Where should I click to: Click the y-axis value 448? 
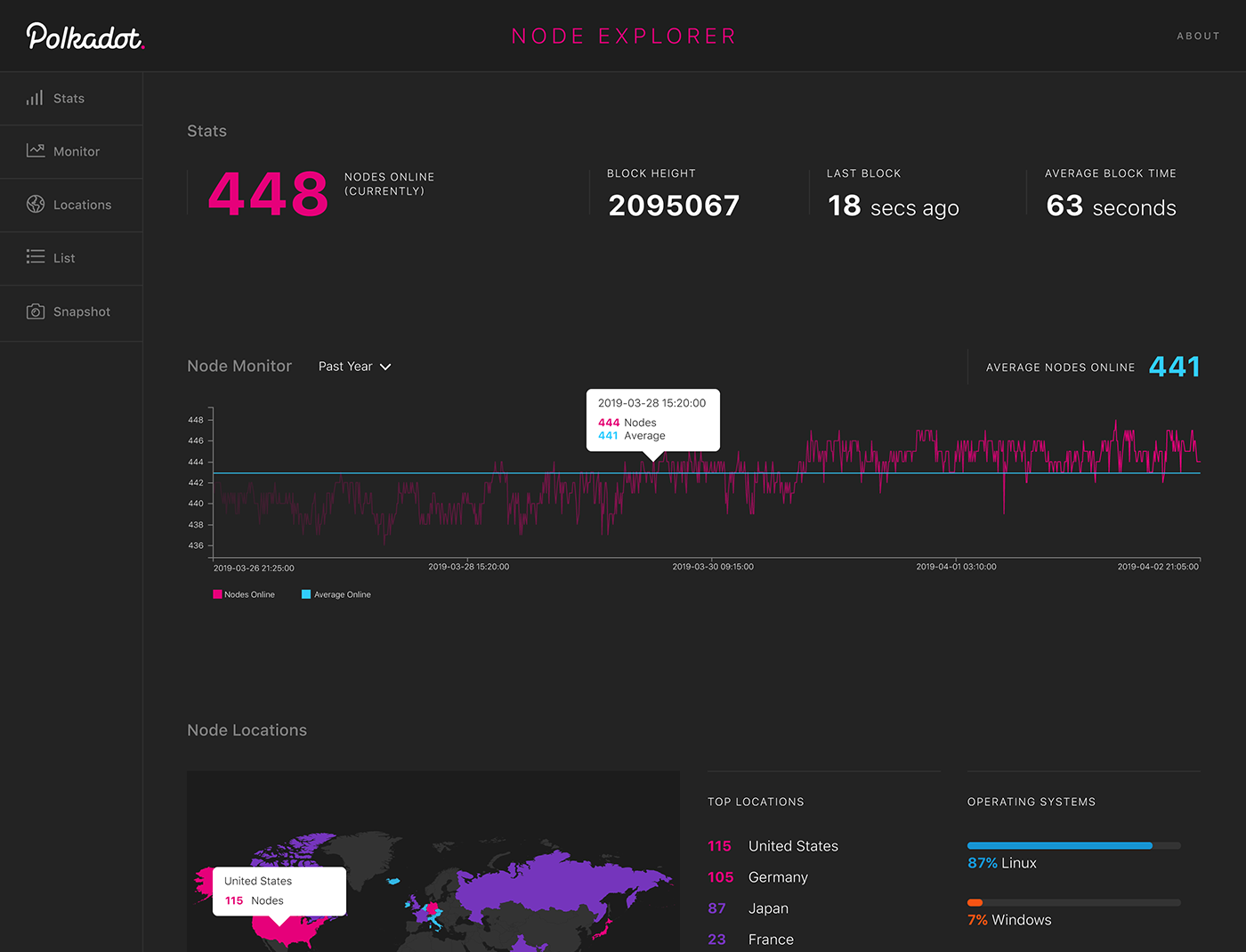196,420
